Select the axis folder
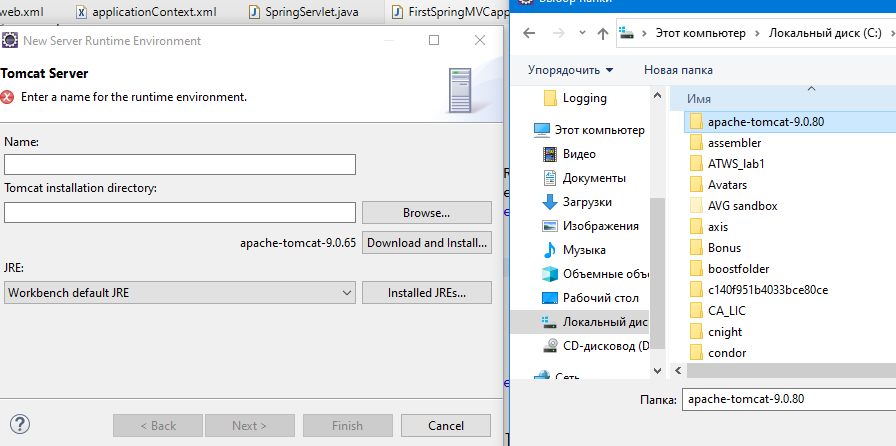Viewport: 896px width, 446px height. coord(718,227)
